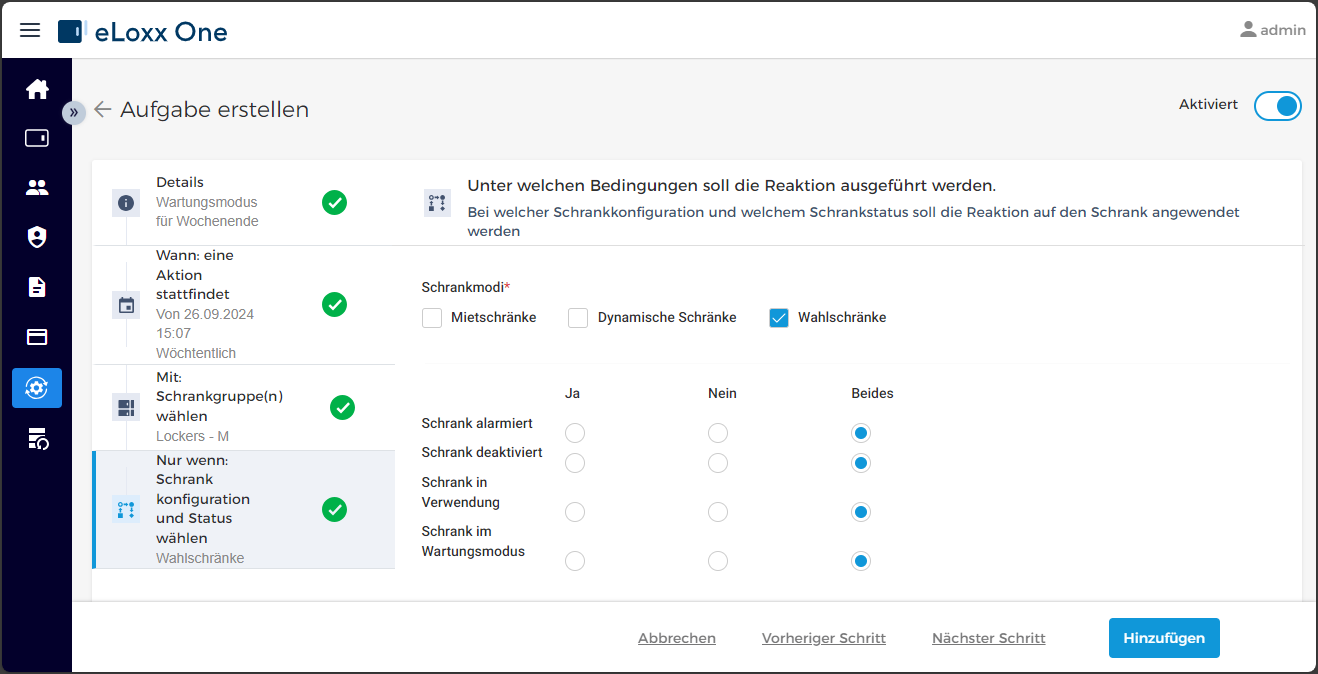Screen dimensions: 1318x674
Task: Select Nein for Schrank in Verwendung
Action: pos(718,512)
